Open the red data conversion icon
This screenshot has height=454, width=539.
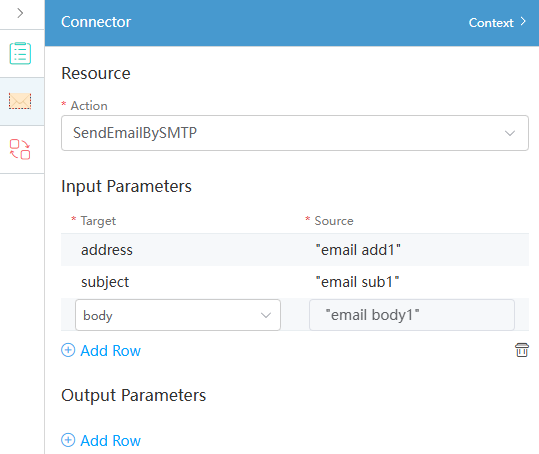tap(20, 149)
